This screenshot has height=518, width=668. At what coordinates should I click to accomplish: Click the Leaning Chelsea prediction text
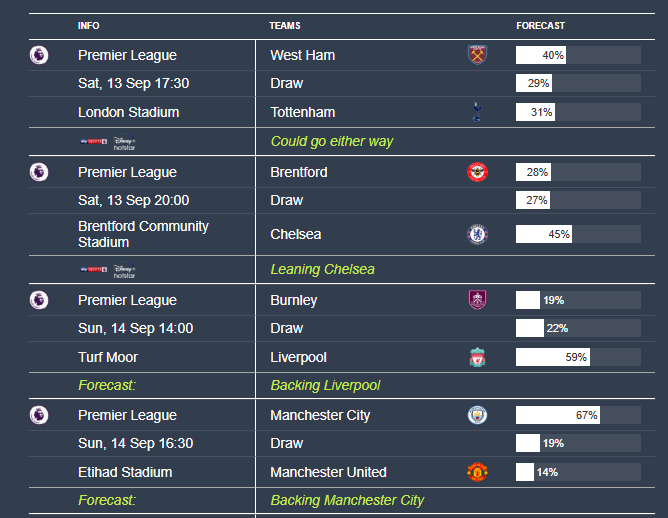point(322,269)
